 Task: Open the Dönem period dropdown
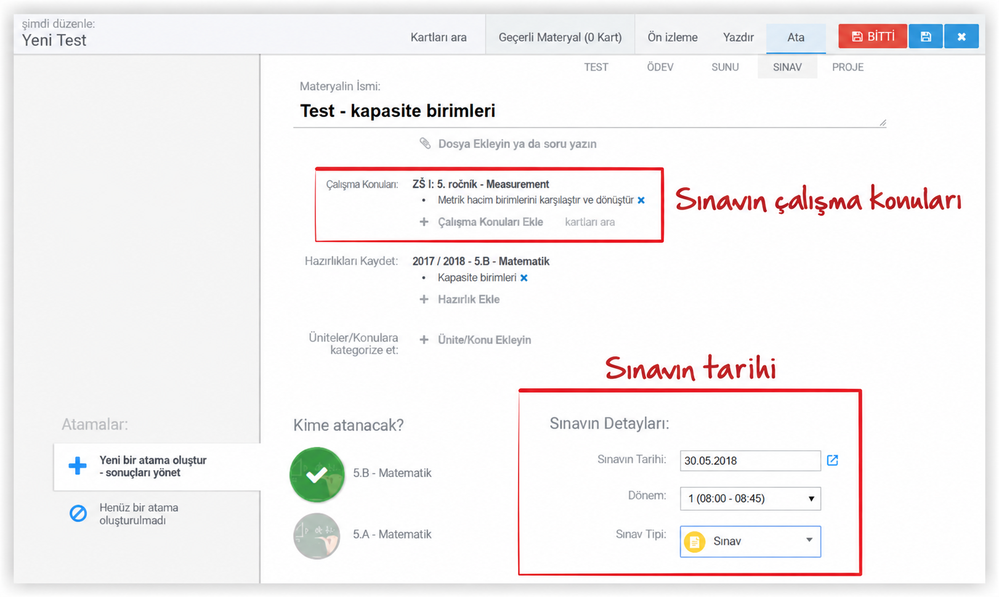click(750, 498)
